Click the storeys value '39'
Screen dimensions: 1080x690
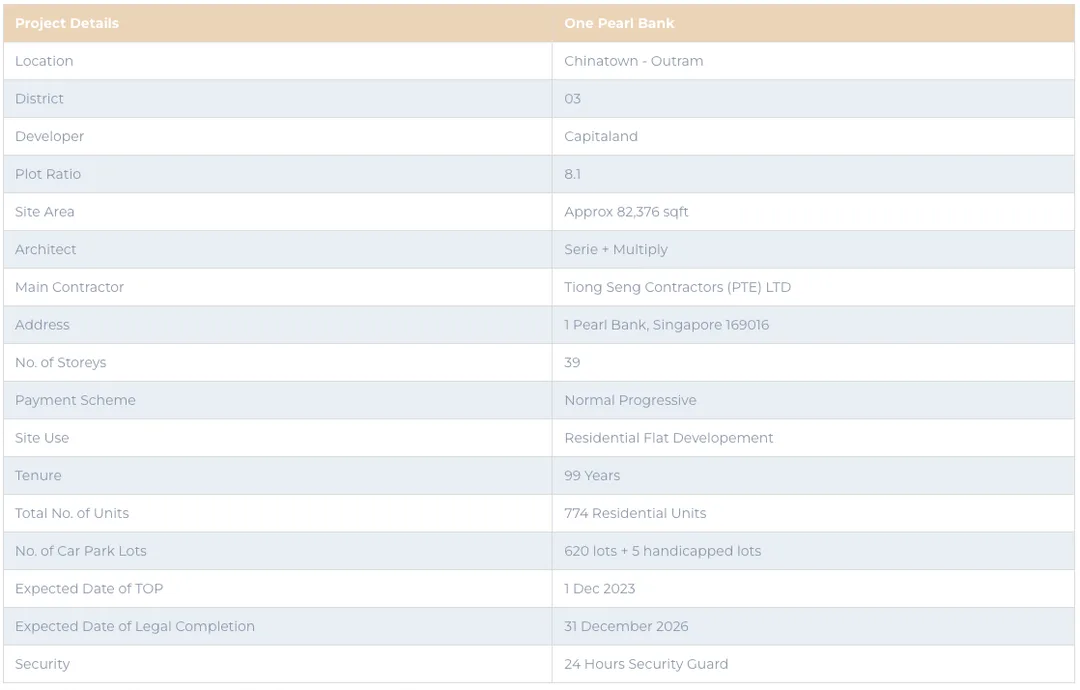[x=572, y=363]
